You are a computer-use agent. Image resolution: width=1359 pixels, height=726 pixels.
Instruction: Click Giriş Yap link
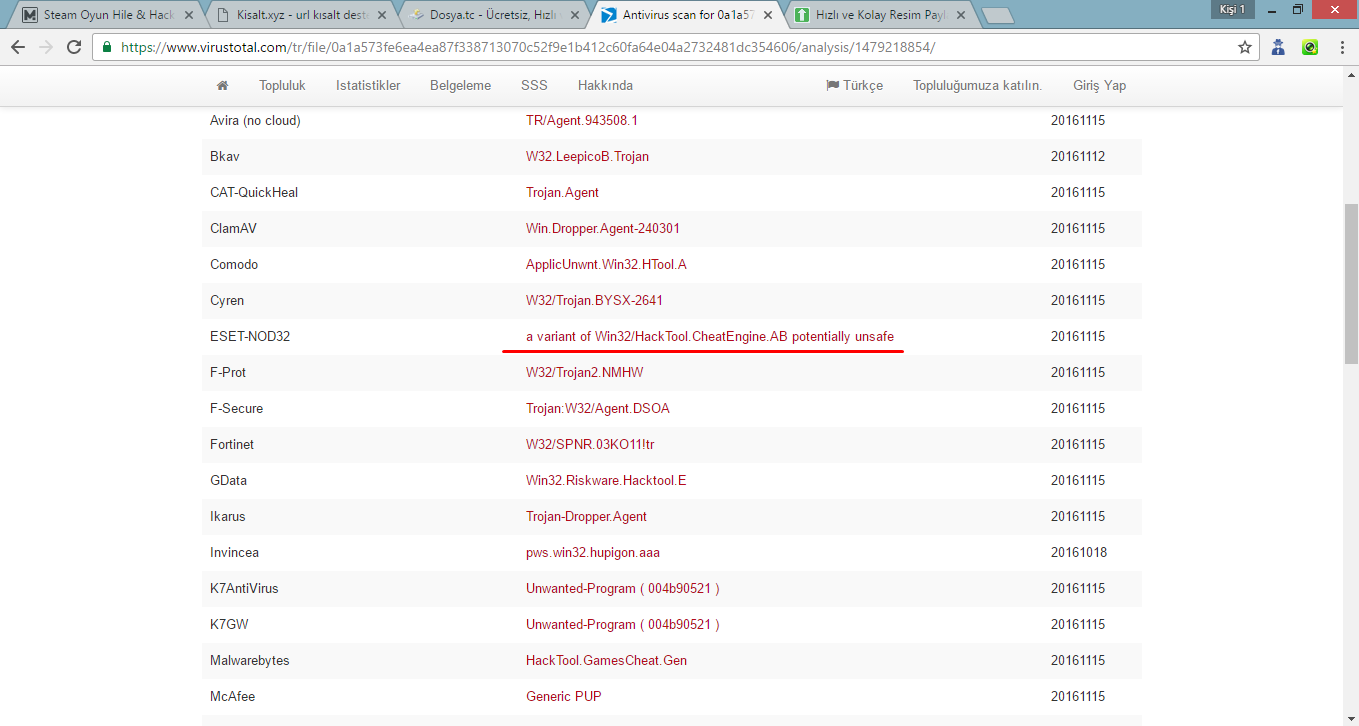(1099, 85)
